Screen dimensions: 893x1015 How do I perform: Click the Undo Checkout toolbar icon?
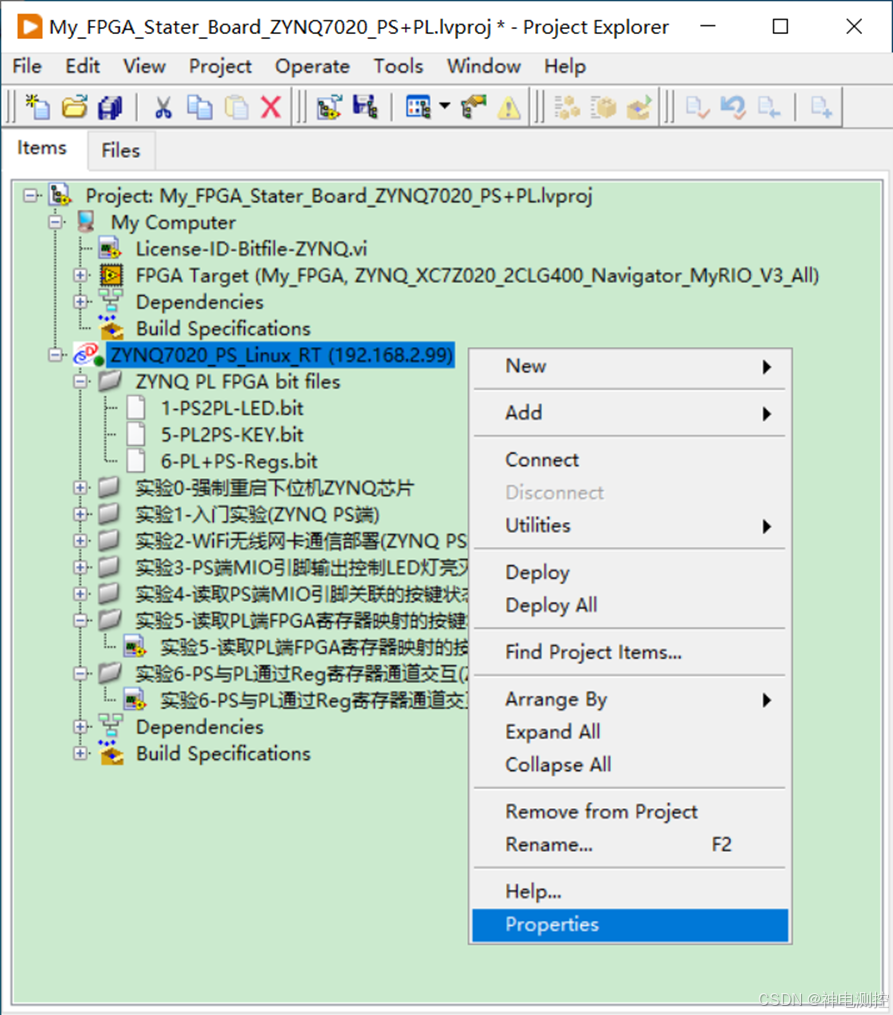733,107
